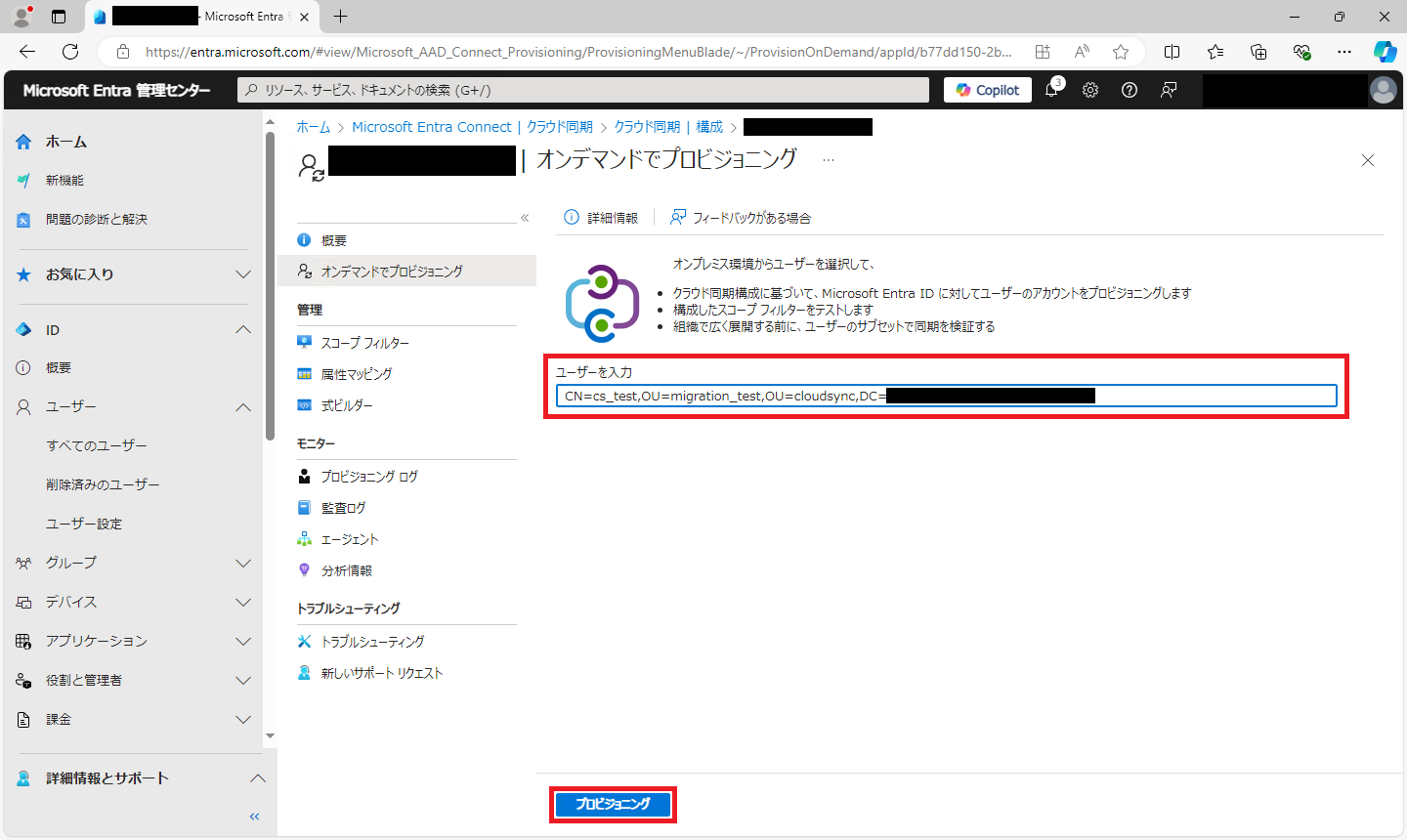The height and width of the screenshot is (840, 1407).
Task: Open browser essentials heart icon
Action: pos(1301,52)
